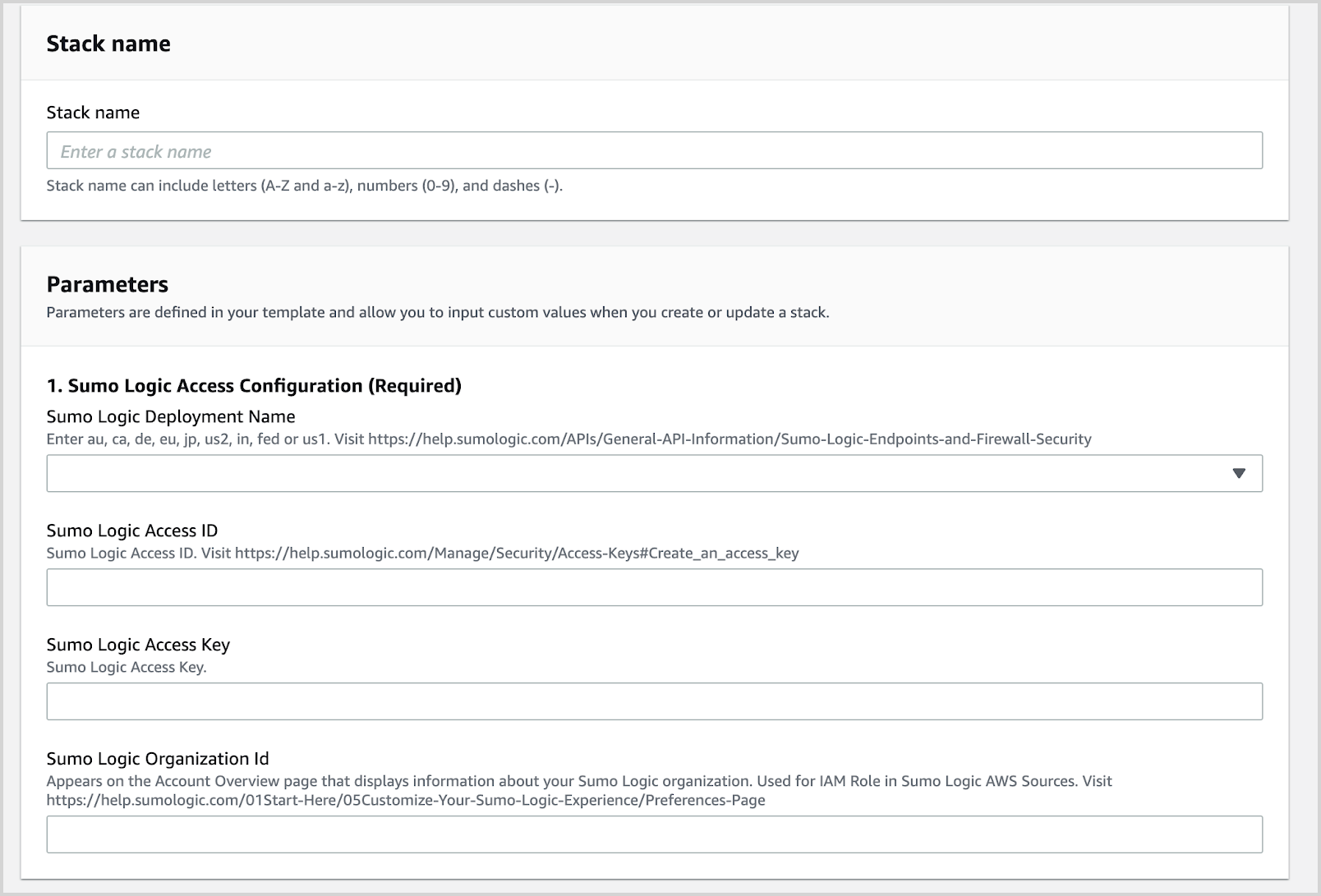
Task: Click the "Sumo Logic Organization Id" label
Action: [x=158, y=759]
